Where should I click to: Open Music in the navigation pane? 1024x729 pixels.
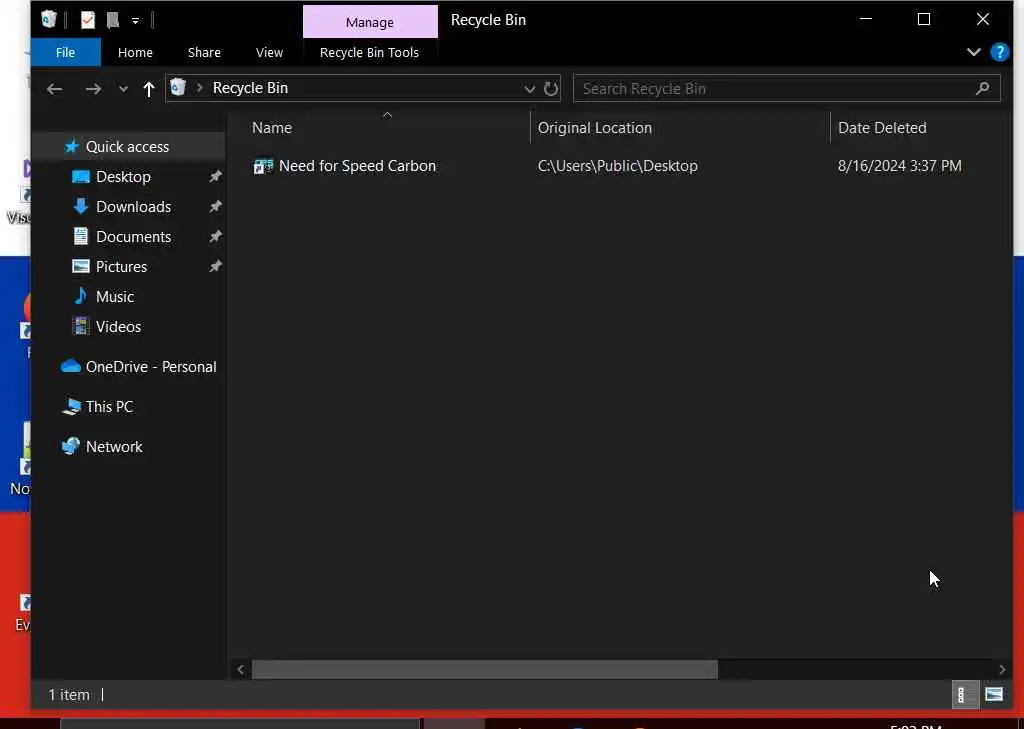[115, 297]
